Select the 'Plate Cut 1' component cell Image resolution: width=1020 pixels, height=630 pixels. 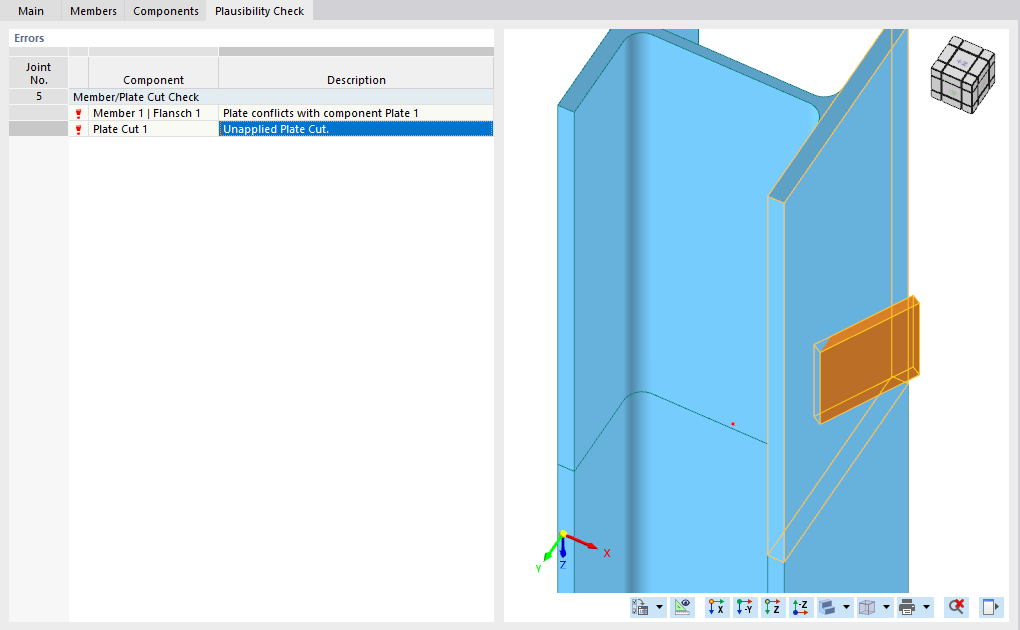[153, 129]
